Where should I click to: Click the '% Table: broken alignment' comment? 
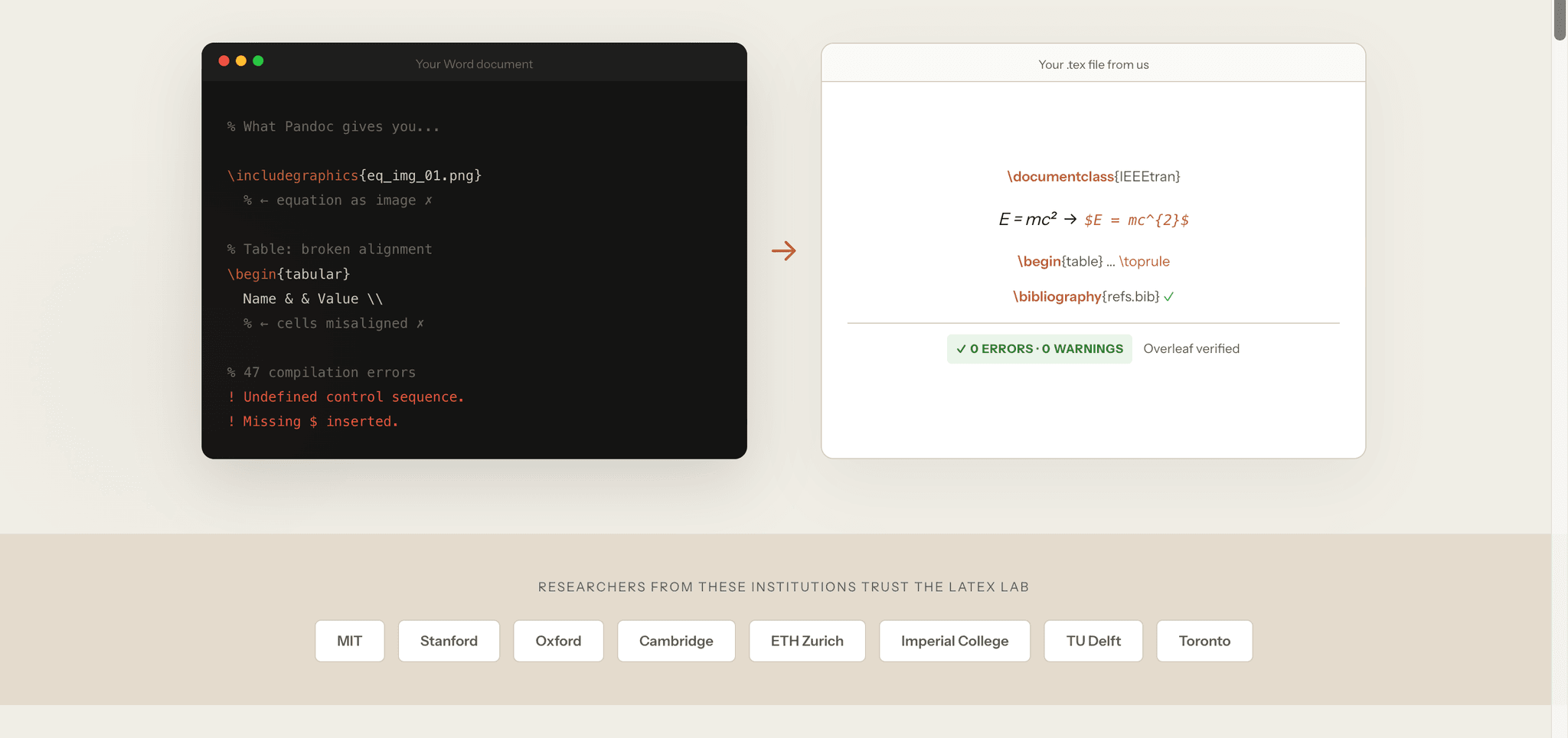[329, 249]
